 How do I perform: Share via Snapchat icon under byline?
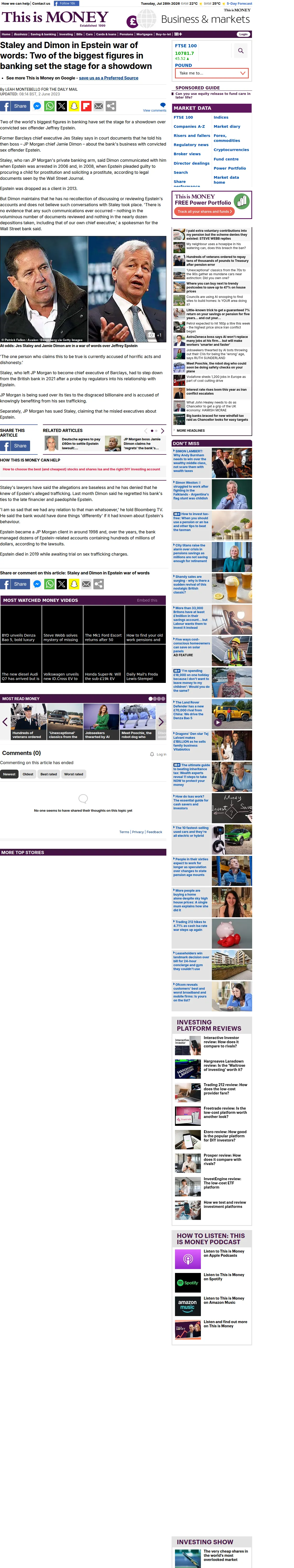click(74, 106)
